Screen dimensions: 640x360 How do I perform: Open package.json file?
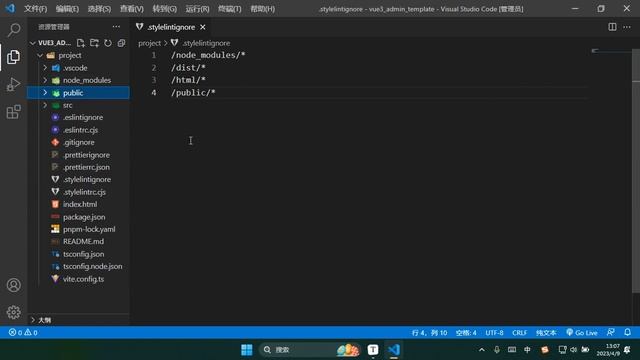[84, 217]
